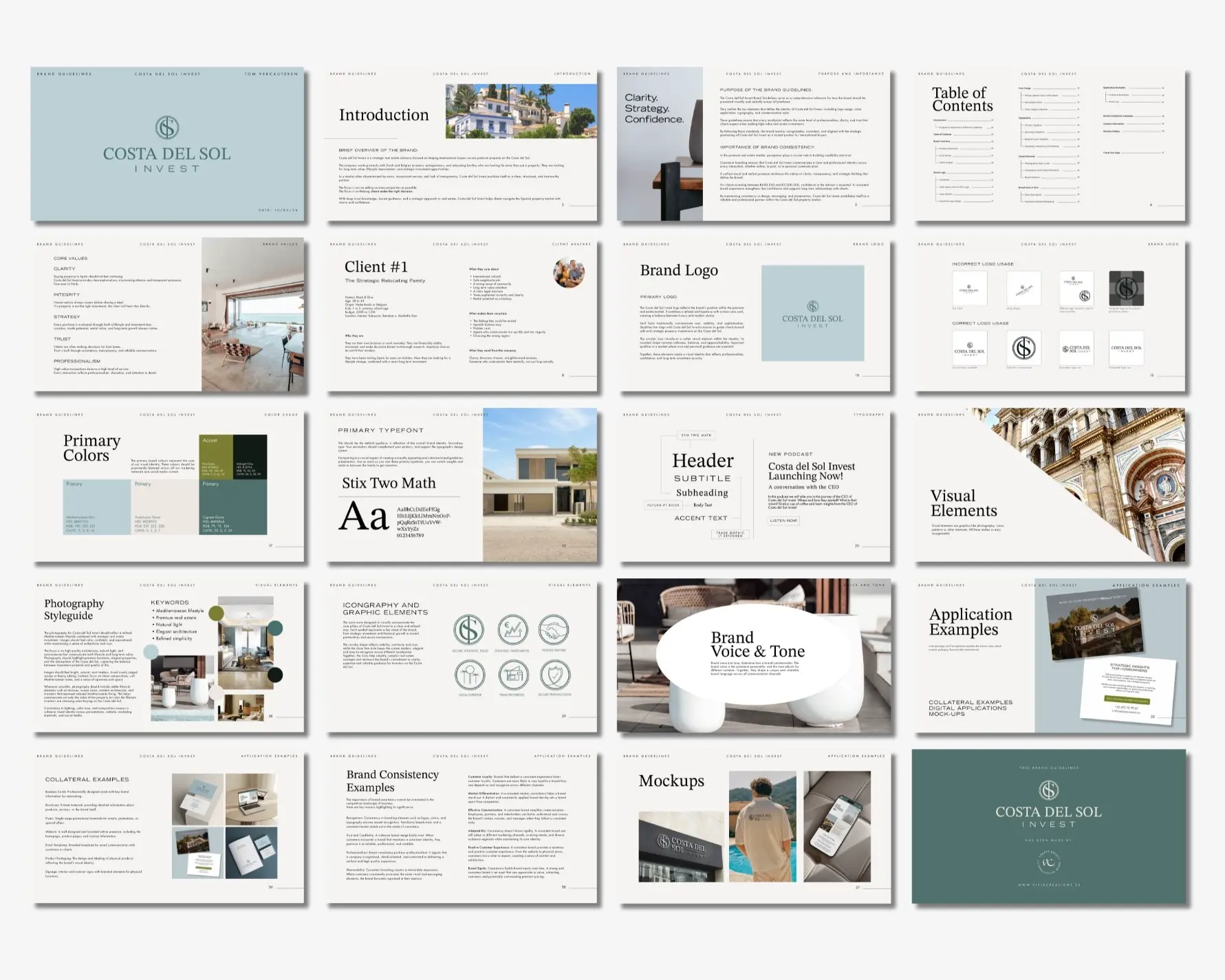Screen dimensions: 1225x980
Task: Click the house Prime Properties icon
Action: [x=512, y=675]
